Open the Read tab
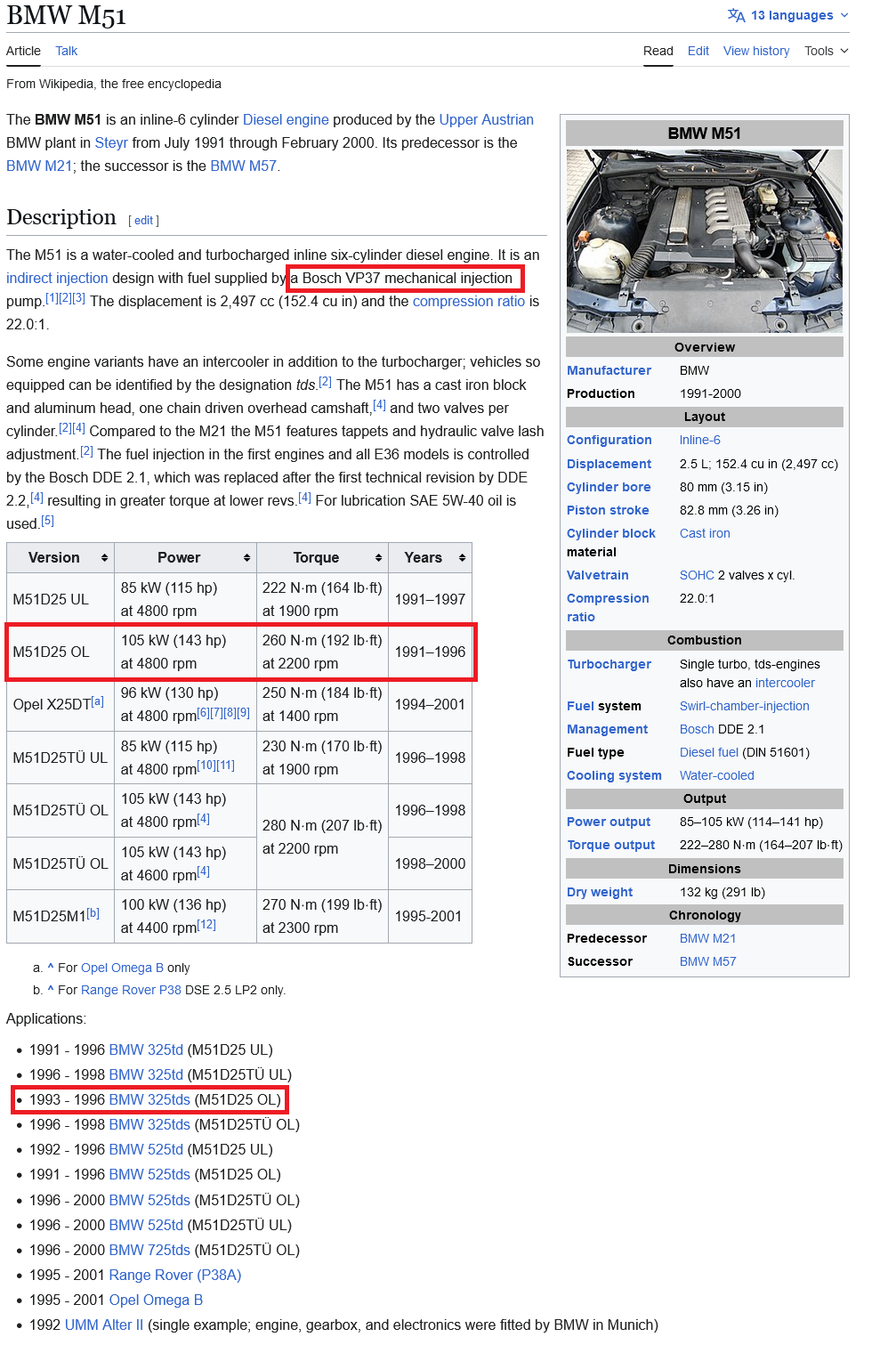This screenshot has height=1345, width=896. [x=658, y=51]
